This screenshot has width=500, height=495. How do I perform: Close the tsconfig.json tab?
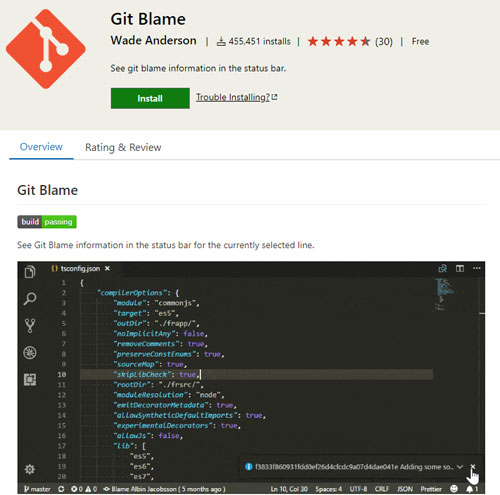[107, 268]
